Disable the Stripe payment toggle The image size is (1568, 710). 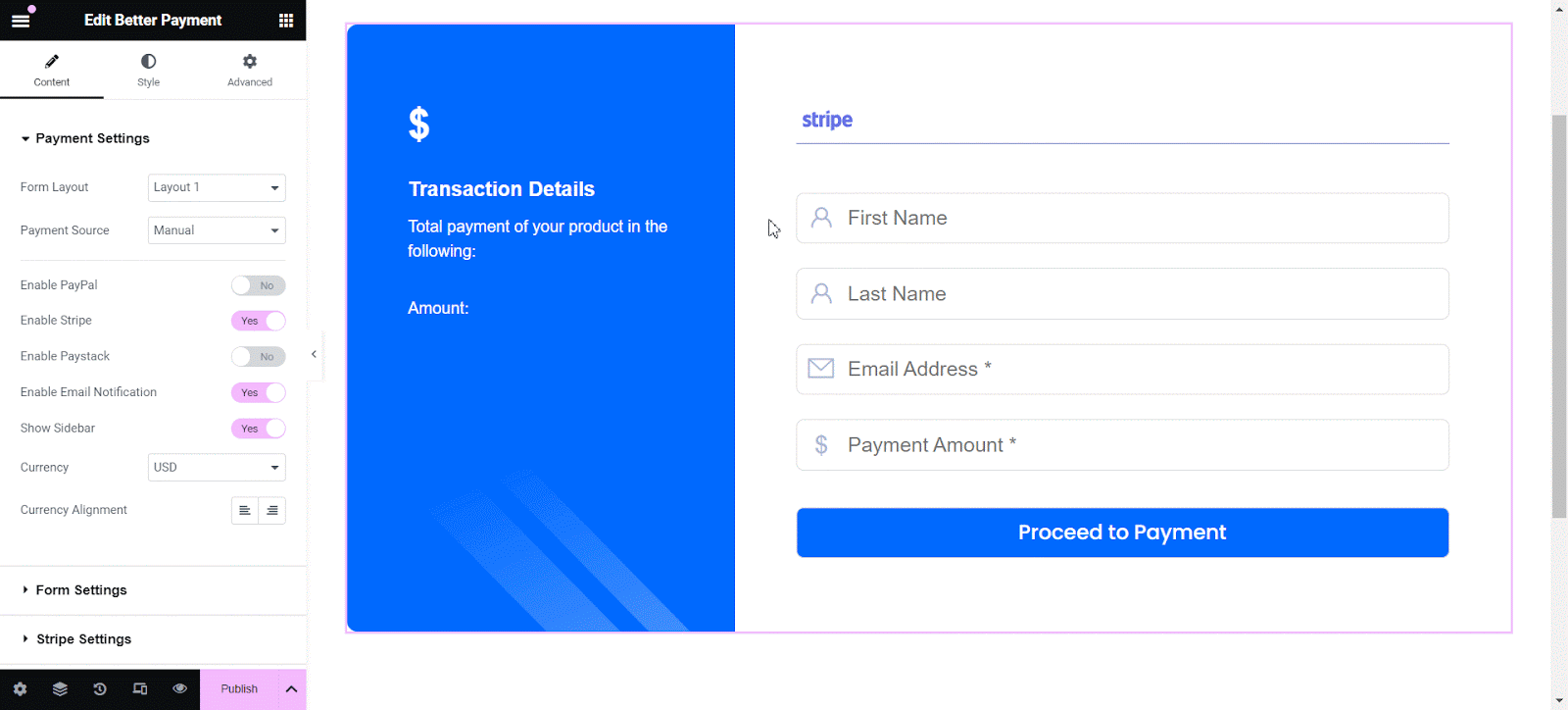[258, 320]
